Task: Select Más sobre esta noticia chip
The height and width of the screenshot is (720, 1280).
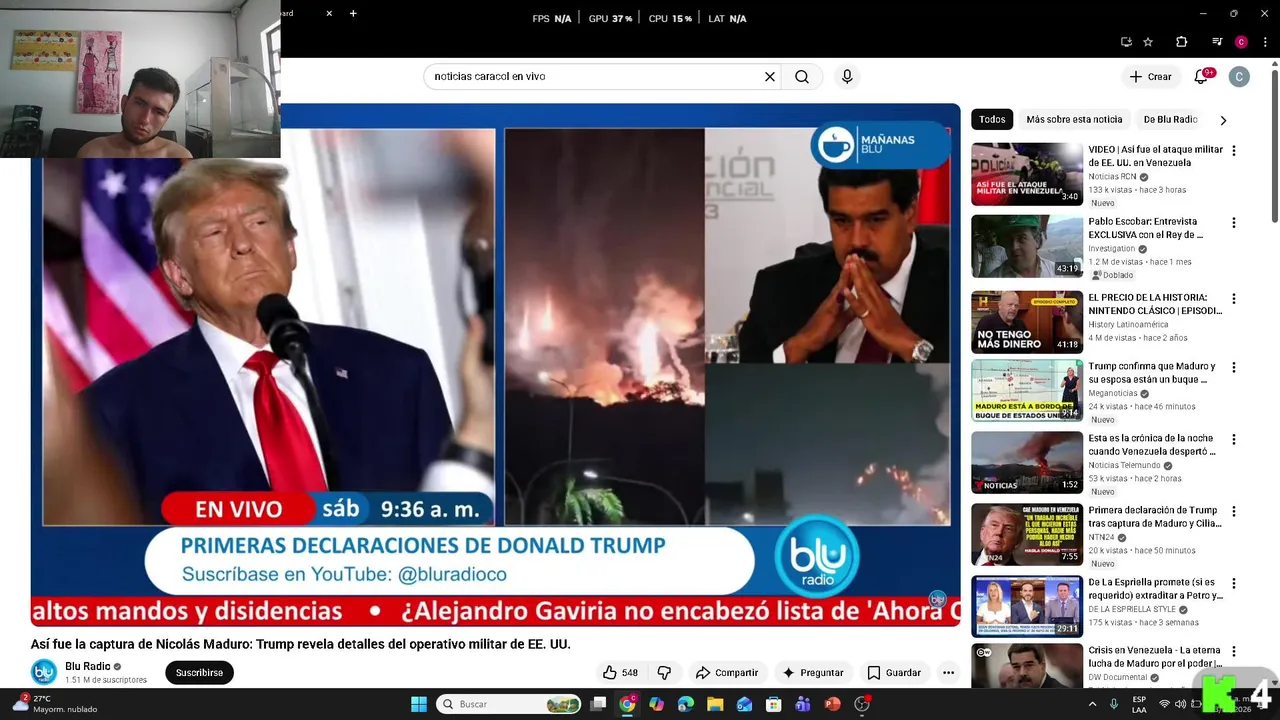Action: pos(1074,119)
